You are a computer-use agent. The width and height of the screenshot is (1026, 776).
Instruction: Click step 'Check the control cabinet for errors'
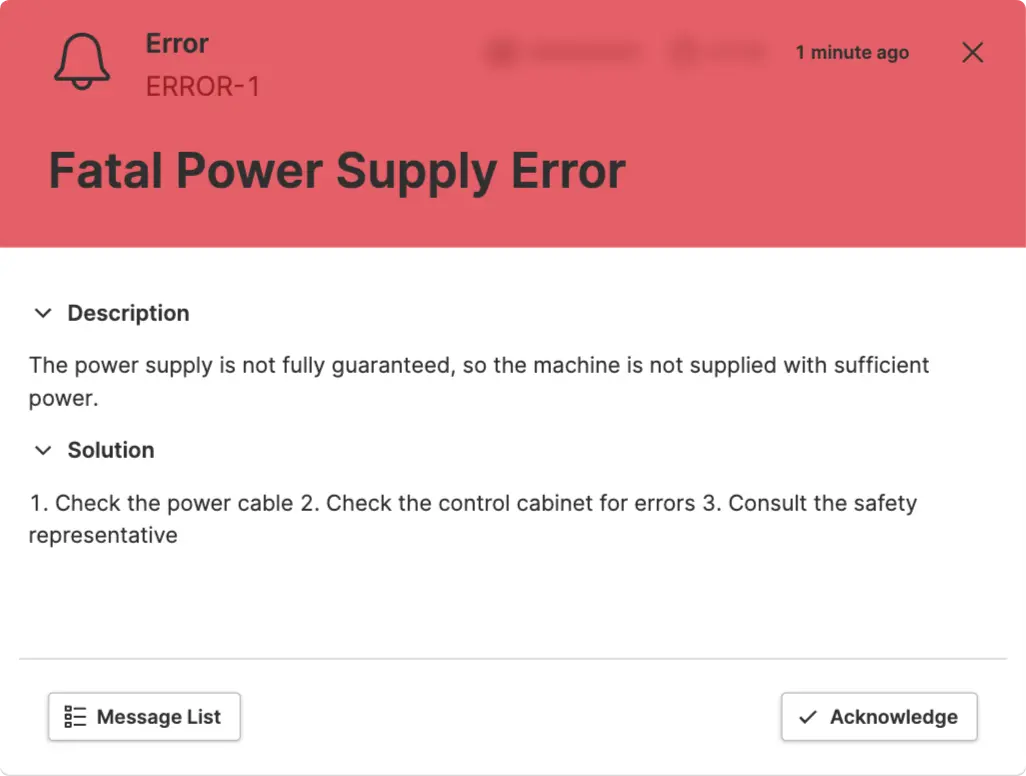498,502
